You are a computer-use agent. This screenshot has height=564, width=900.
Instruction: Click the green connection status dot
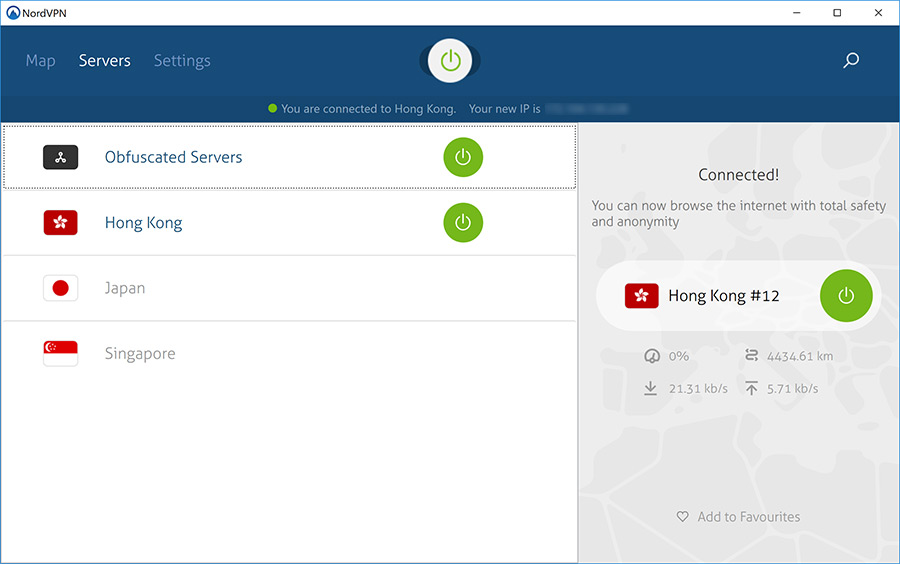[x=273, y=108]
